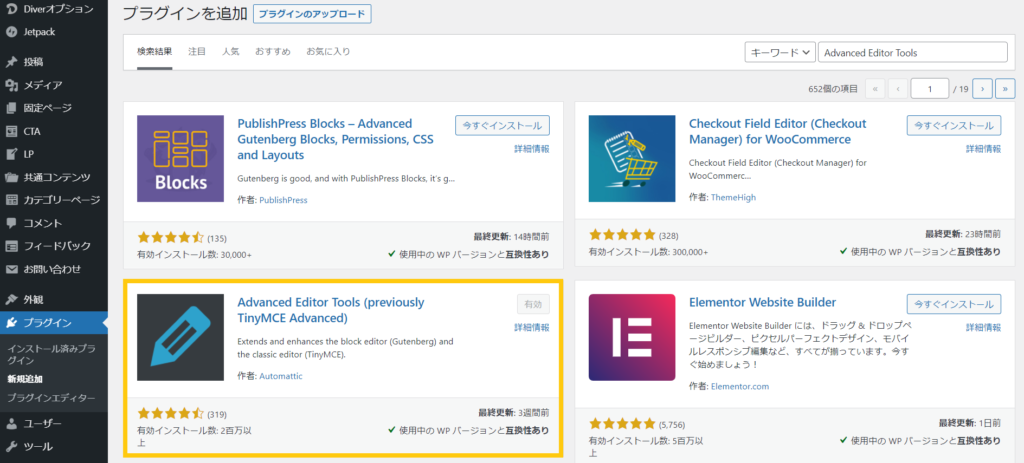The image size is (1024, 463).
Task: Click the Jetpack icon in sidebar
Action: click(x=11, y=32)
